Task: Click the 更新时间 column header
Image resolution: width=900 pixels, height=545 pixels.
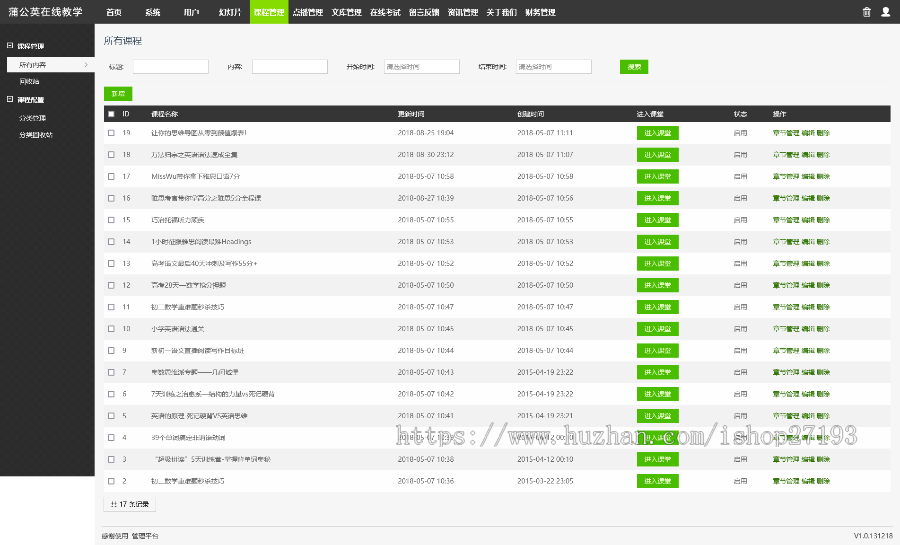Action: [x=411, y=114]
